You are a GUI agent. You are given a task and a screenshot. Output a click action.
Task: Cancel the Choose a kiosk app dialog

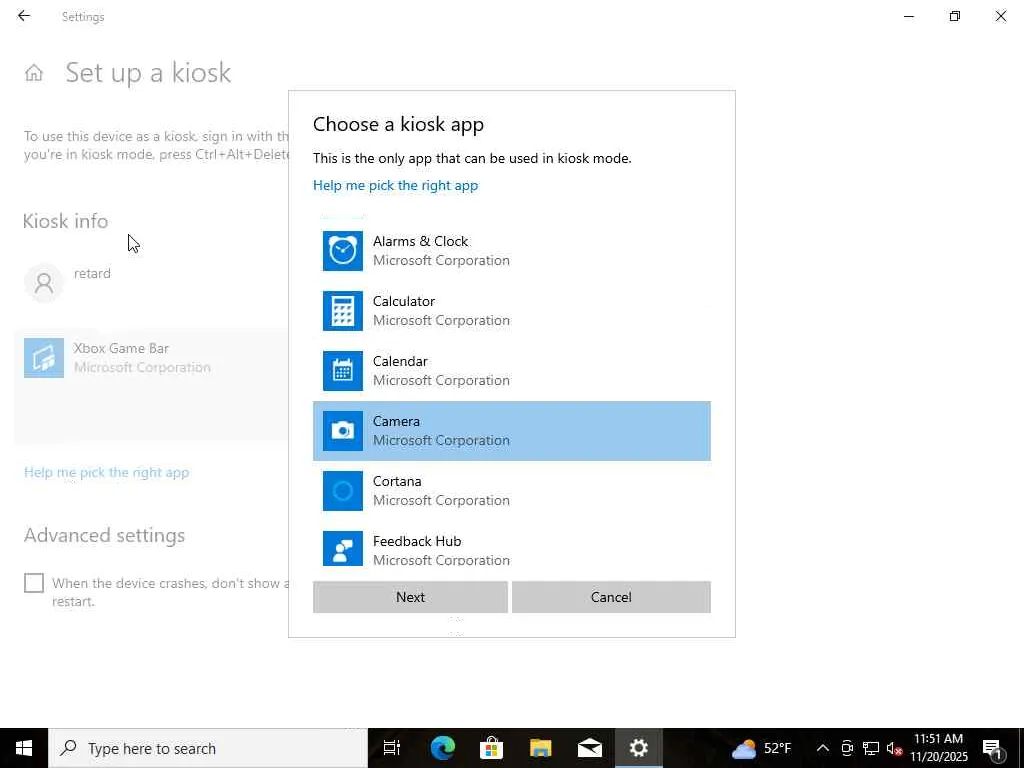(611, 597)
